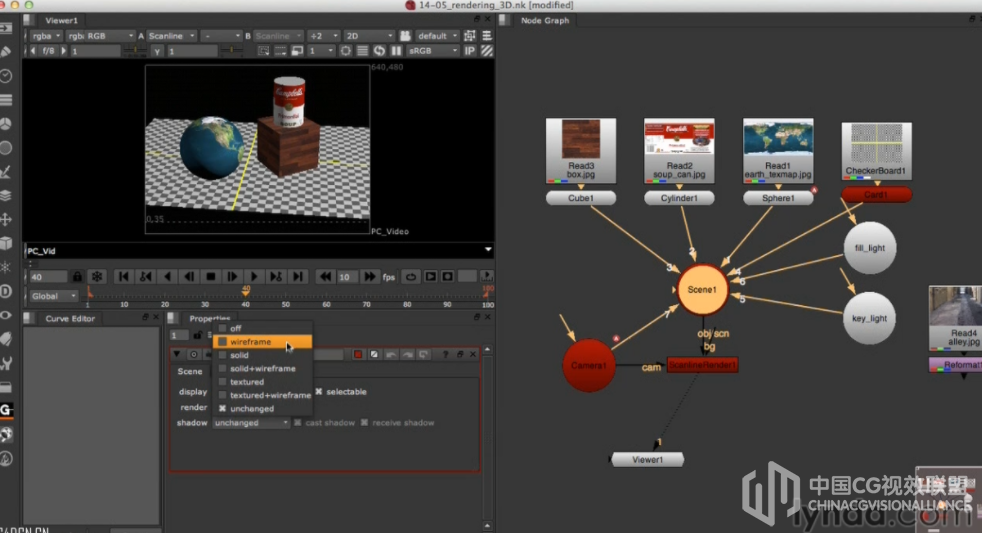
Task: Click the Draw nodes icon in left toolbar
Action: (6, 52)
